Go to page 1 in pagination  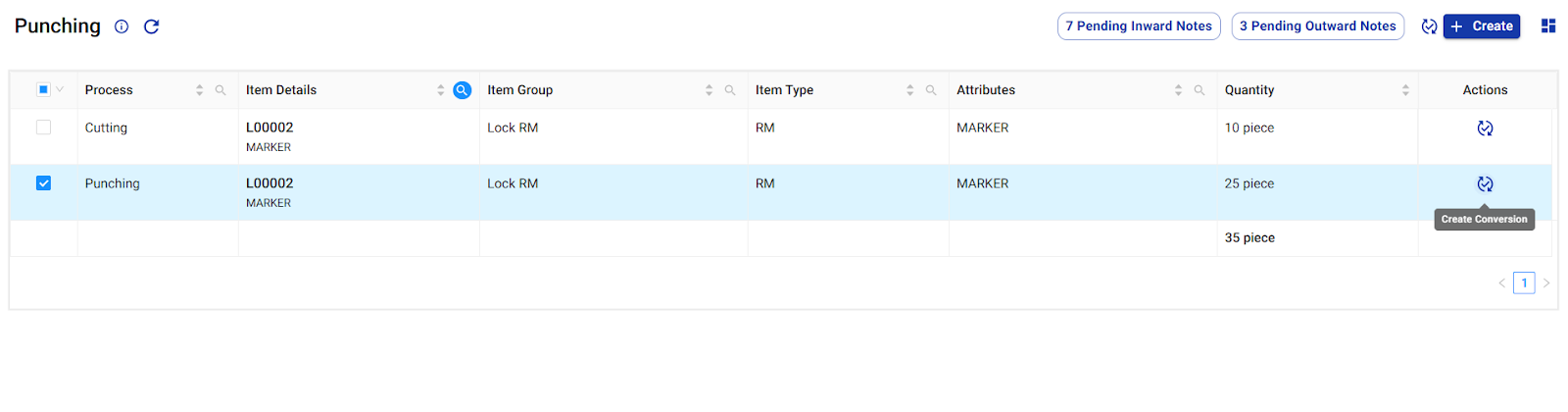click(1524, 283)
